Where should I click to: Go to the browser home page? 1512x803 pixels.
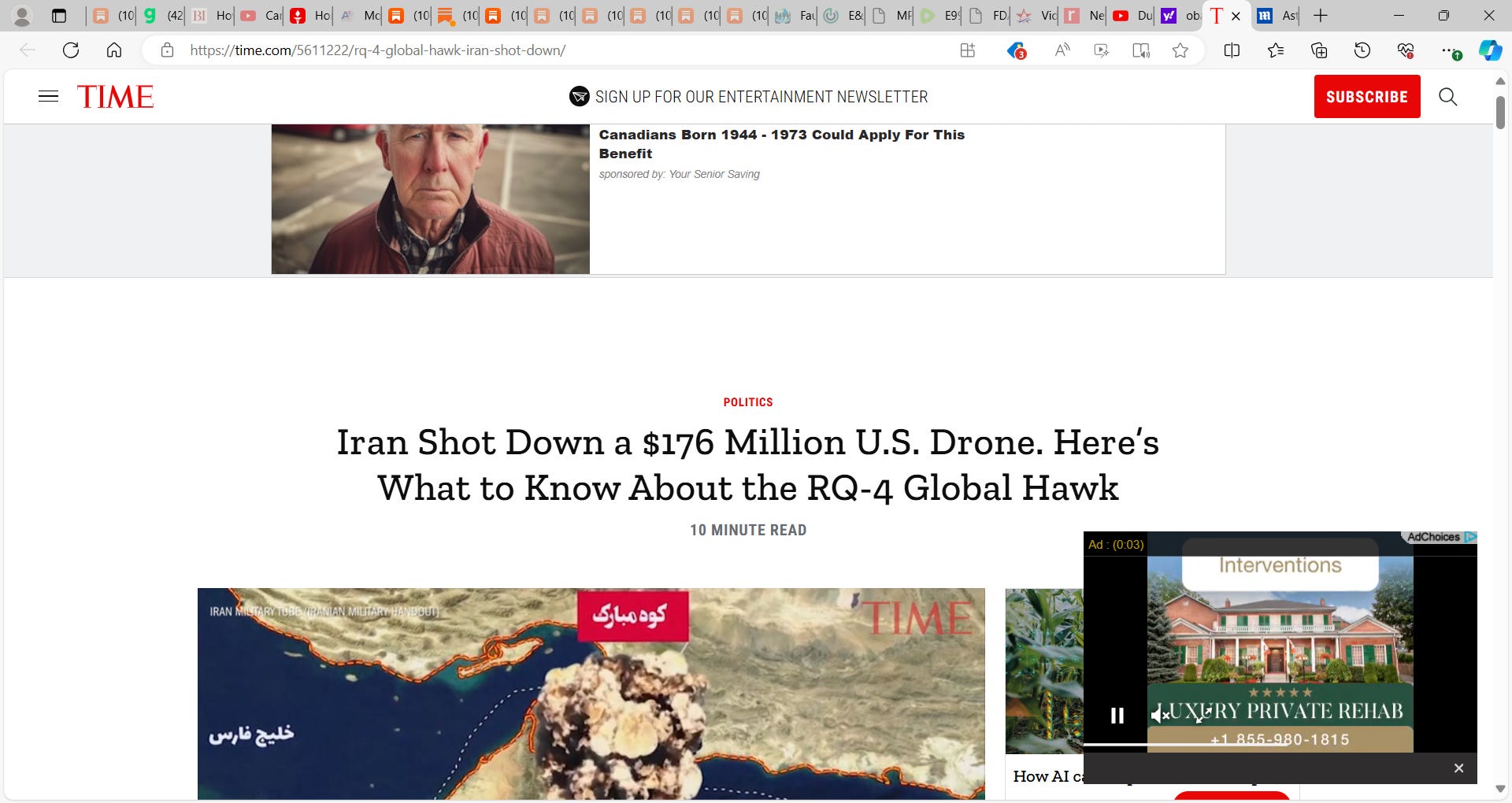pyautogui.click(x=114, y=50)
